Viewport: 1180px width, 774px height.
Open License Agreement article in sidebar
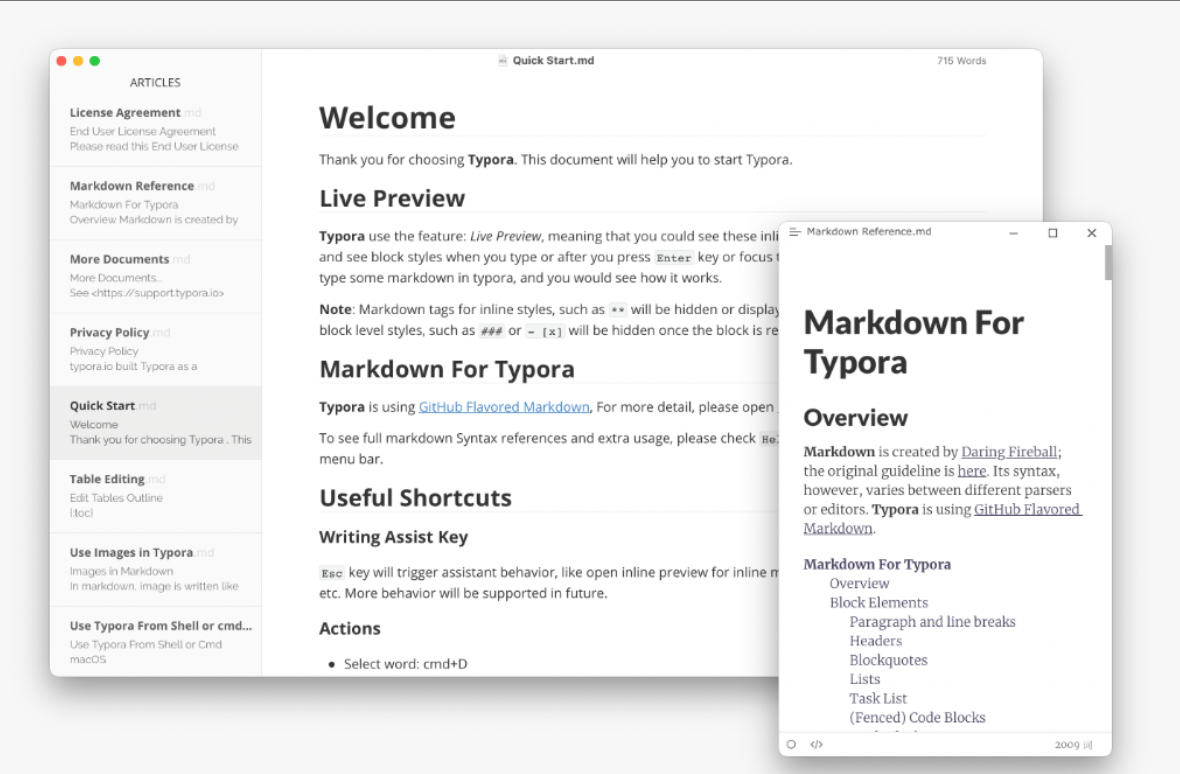156,129
